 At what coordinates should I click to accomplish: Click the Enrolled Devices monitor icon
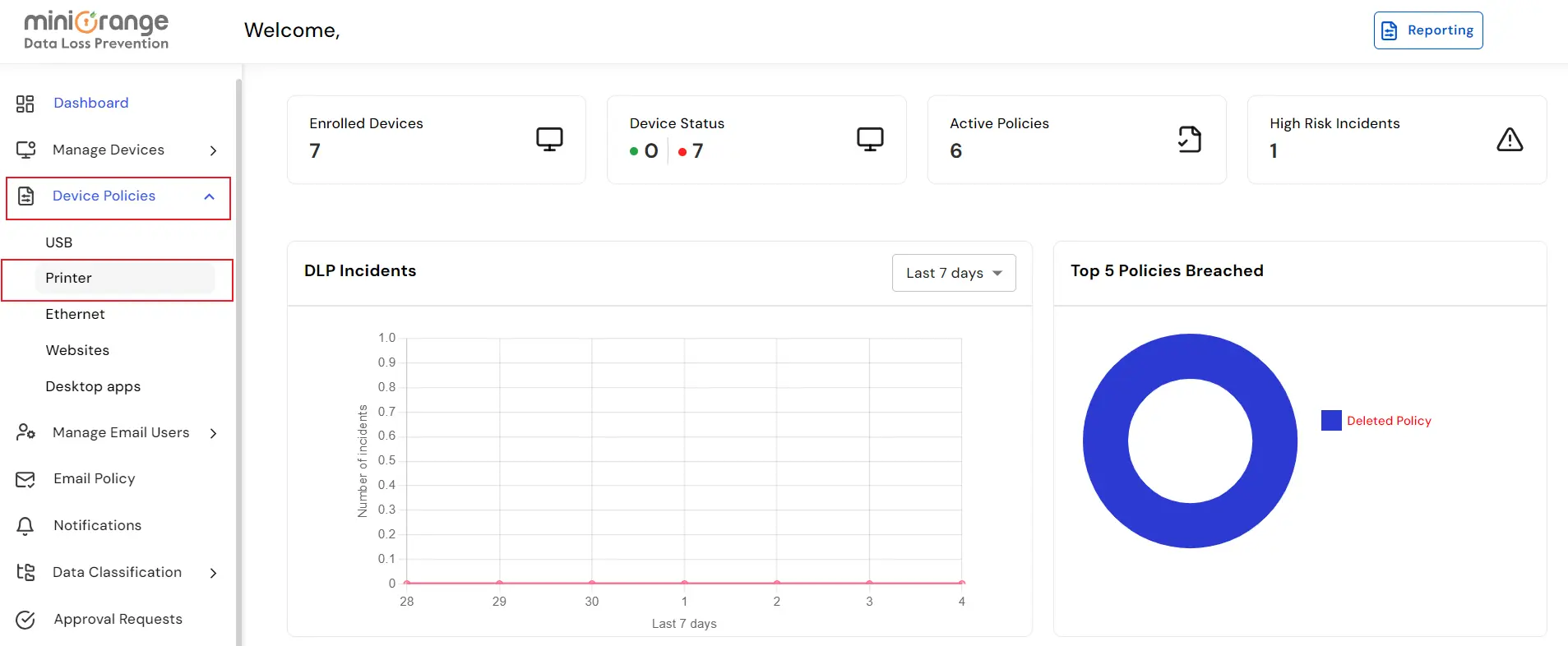pos(549,139)
